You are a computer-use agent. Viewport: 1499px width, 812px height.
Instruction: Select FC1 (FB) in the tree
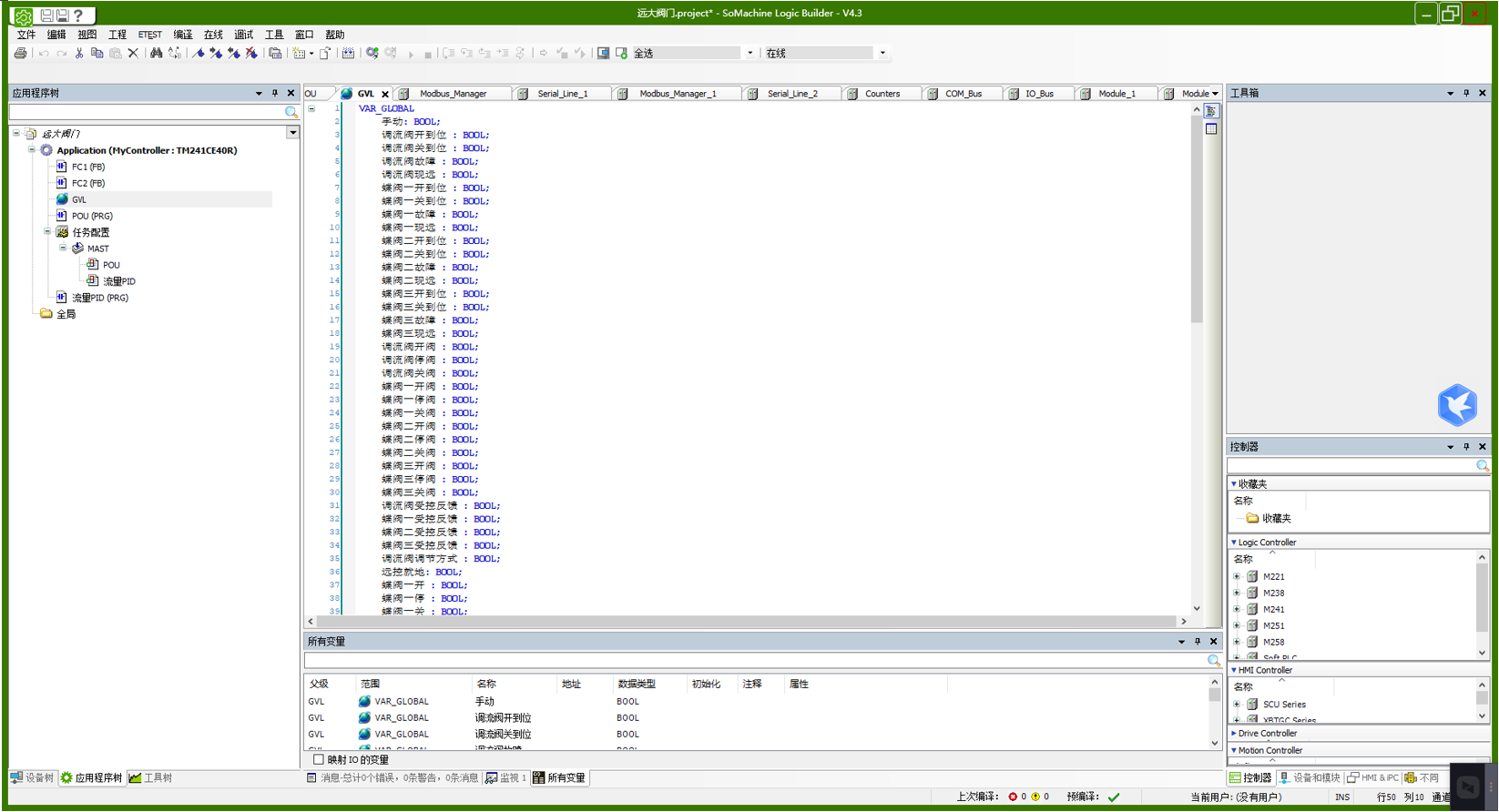pyautogui.click(x=88, y=167)
